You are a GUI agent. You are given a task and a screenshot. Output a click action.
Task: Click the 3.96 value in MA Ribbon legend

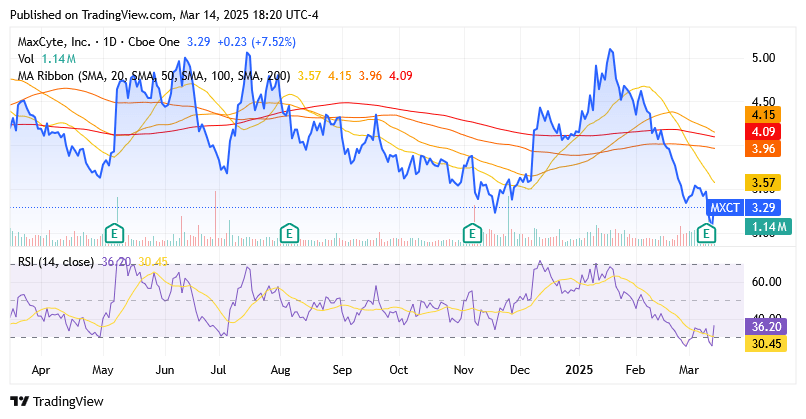(370, 76)
